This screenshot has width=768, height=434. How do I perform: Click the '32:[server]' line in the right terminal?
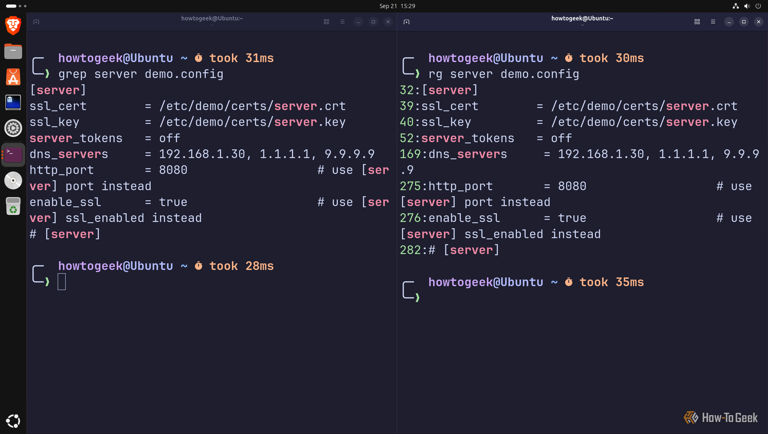tap(439, 90)
